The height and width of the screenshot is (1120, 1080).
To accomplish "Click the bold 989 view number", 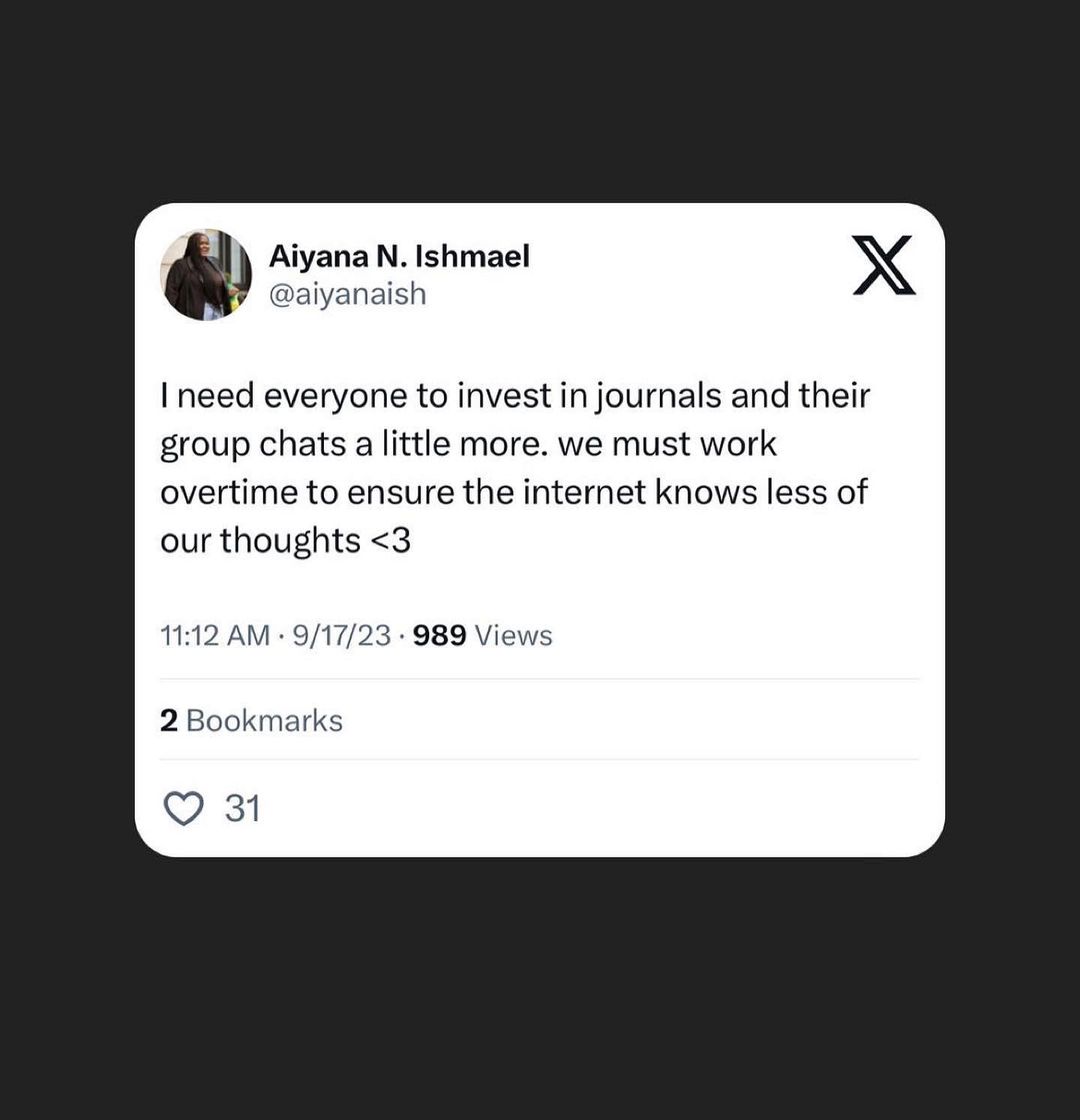I will (x=440, y=636).
